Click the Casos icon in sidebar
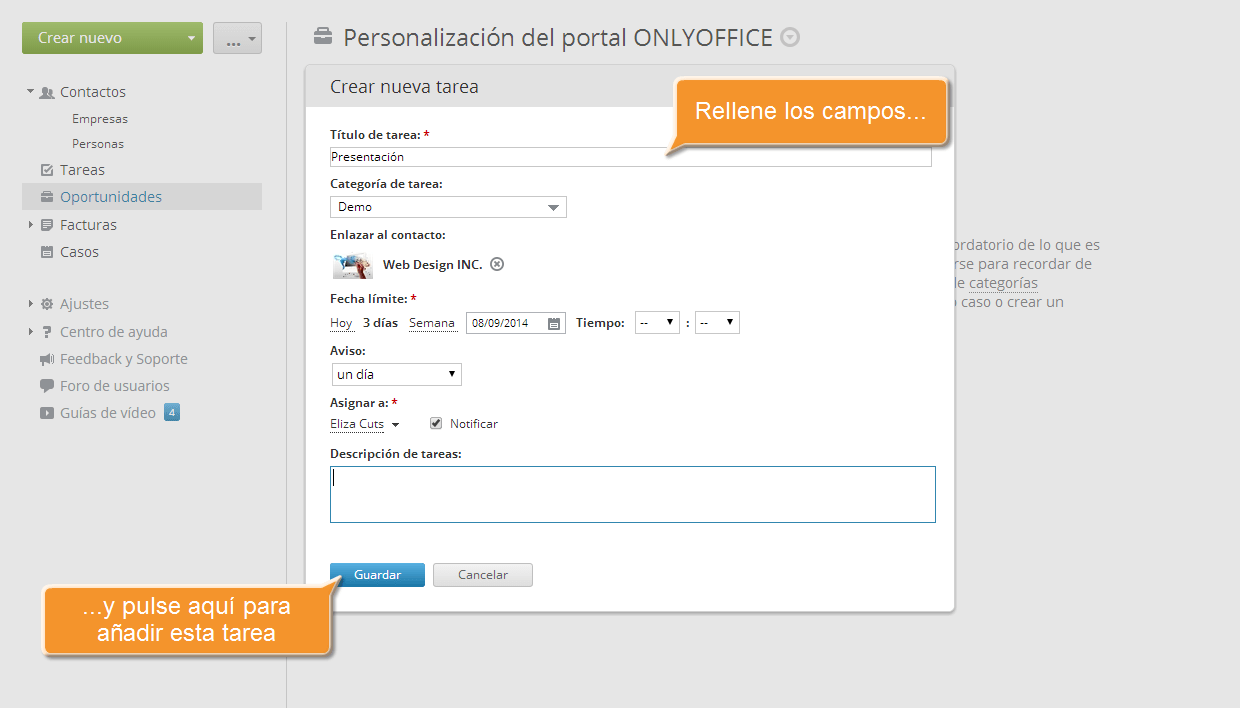 (46, 252)
